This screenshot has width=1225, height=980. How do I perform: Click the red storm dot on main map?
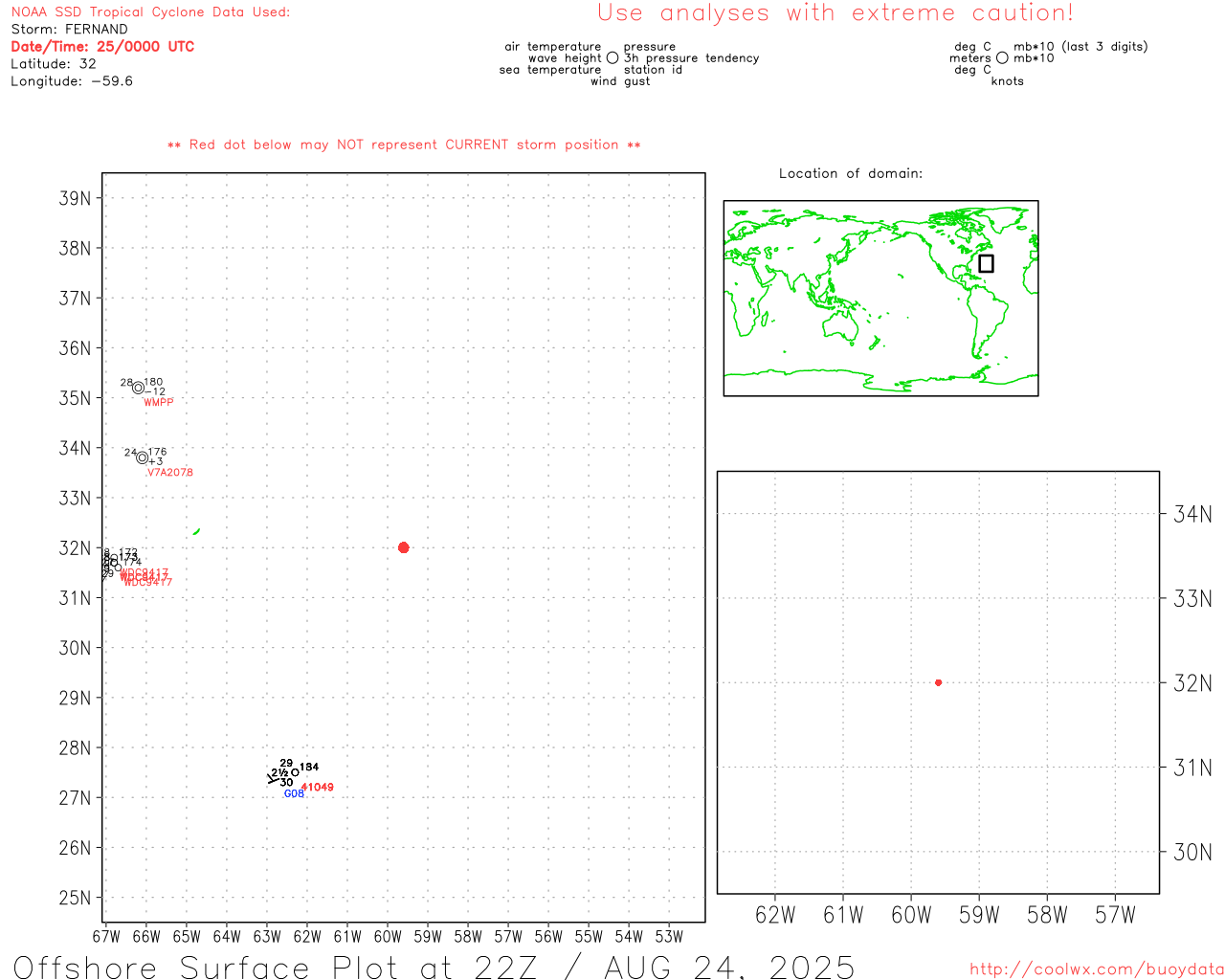tap(403, 547)
